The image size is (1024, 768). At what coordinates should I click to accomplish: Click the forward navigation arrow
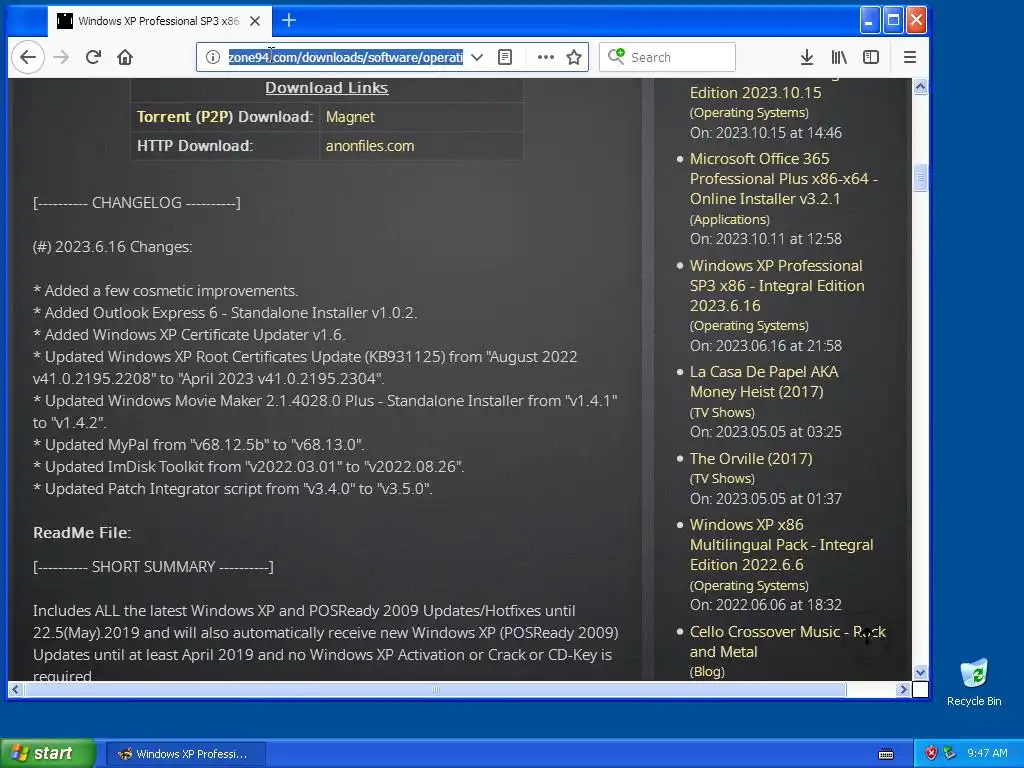[x=61, y=57]
